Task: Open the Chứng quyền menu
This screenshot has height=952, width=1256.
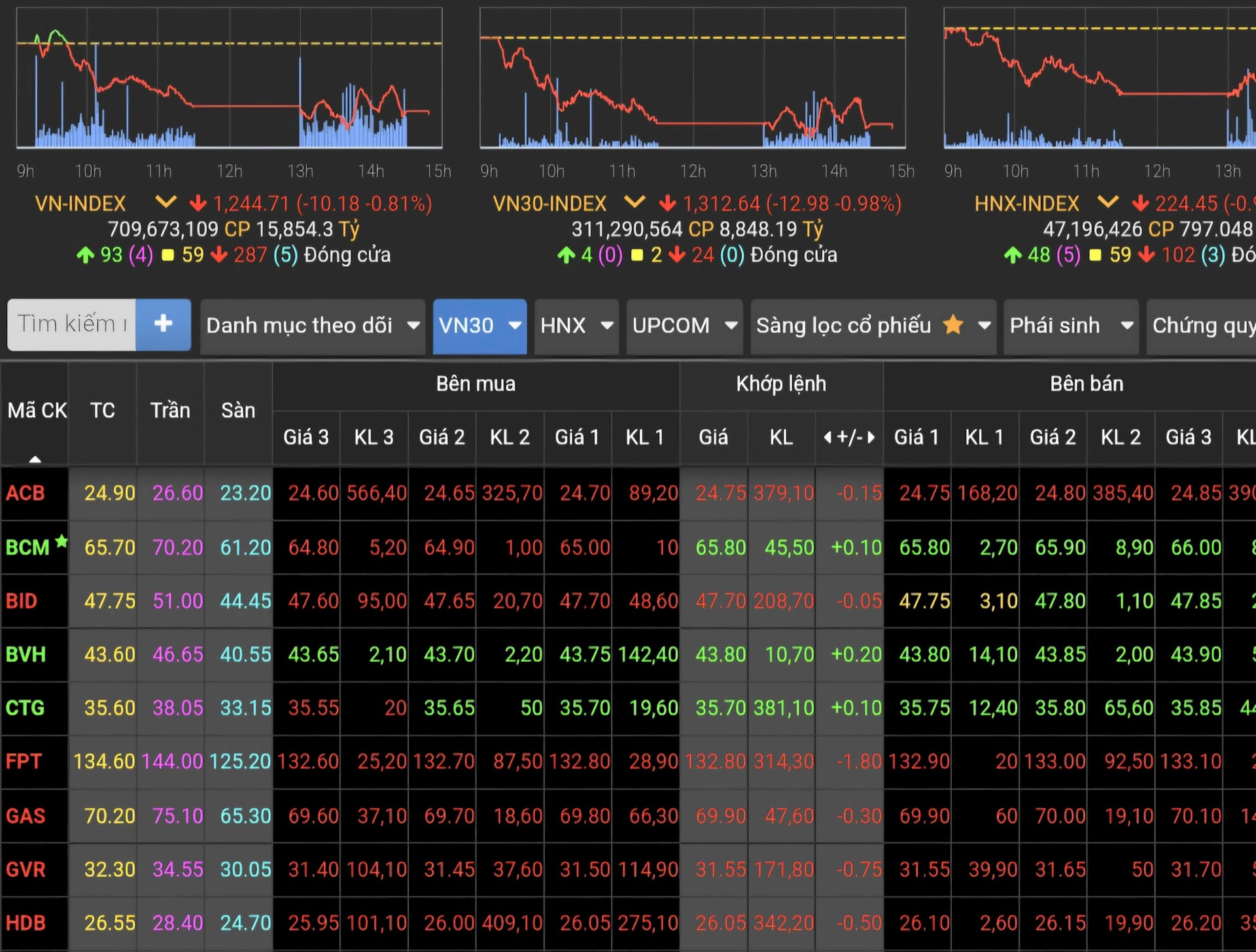Action: [1202, 326]
